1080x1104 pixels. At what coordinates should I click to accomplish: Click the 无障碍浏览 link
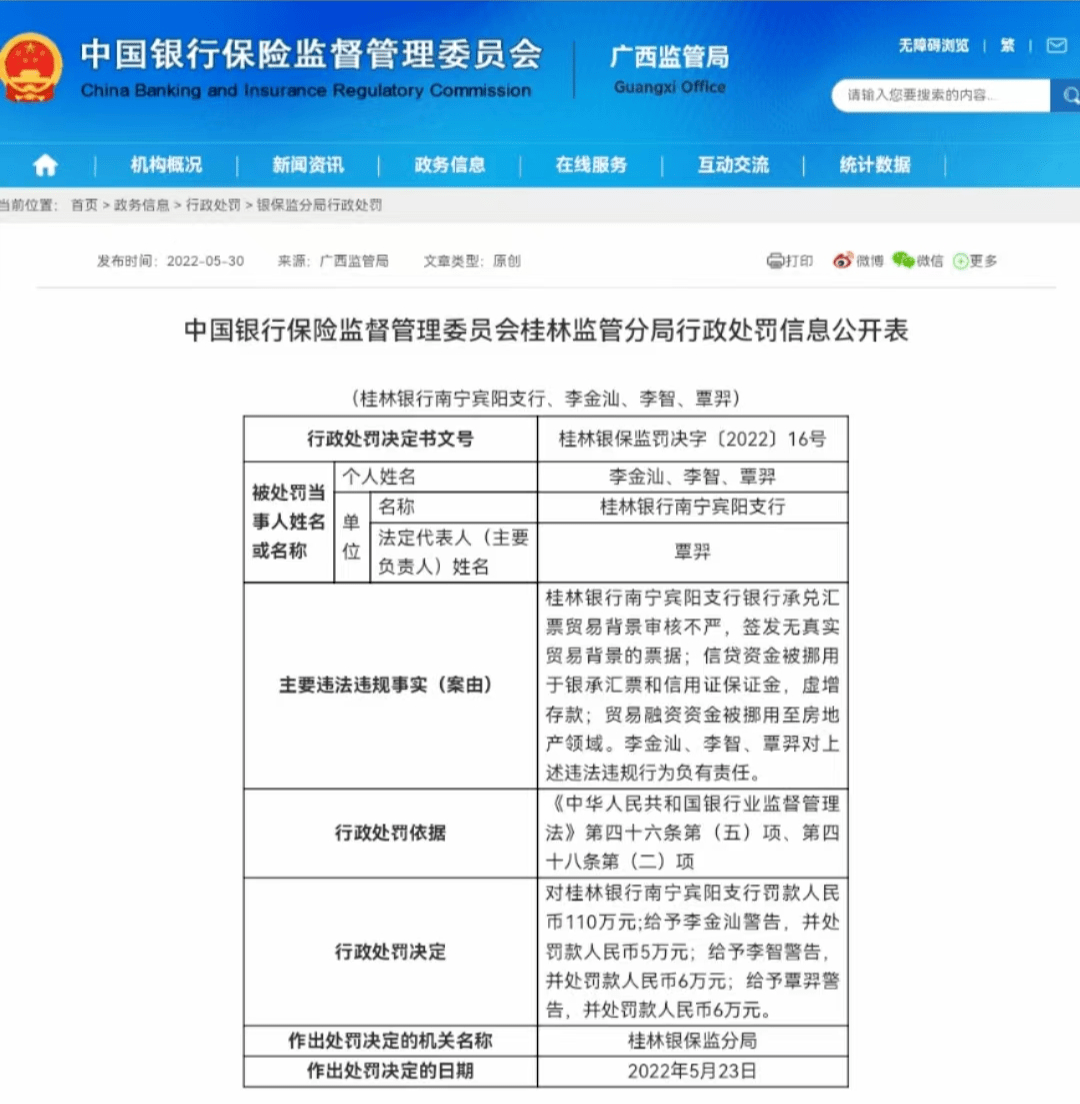click(934, 46)
